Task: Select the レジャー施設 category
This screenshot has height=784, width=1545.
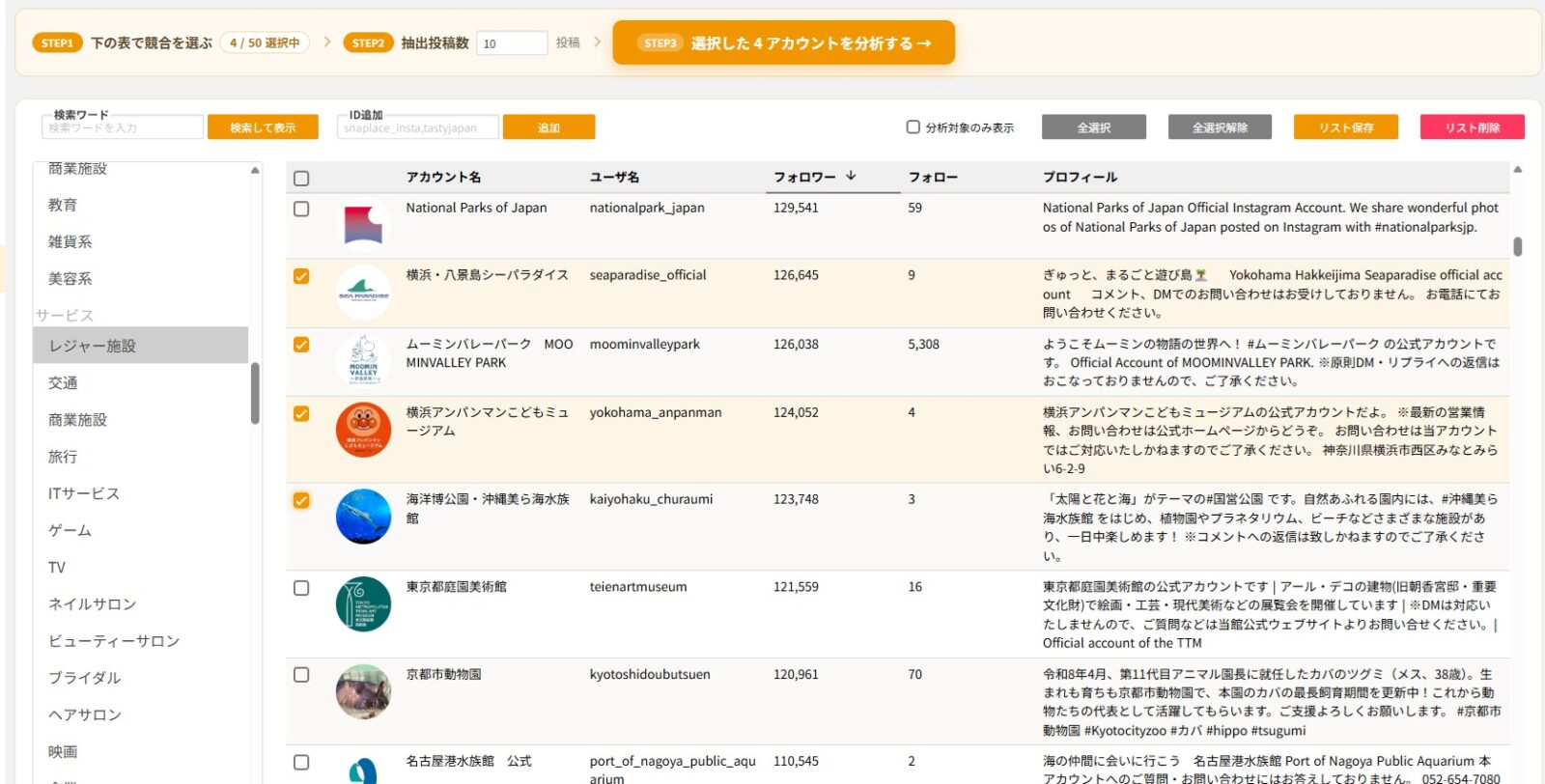Action: point(140,346)
